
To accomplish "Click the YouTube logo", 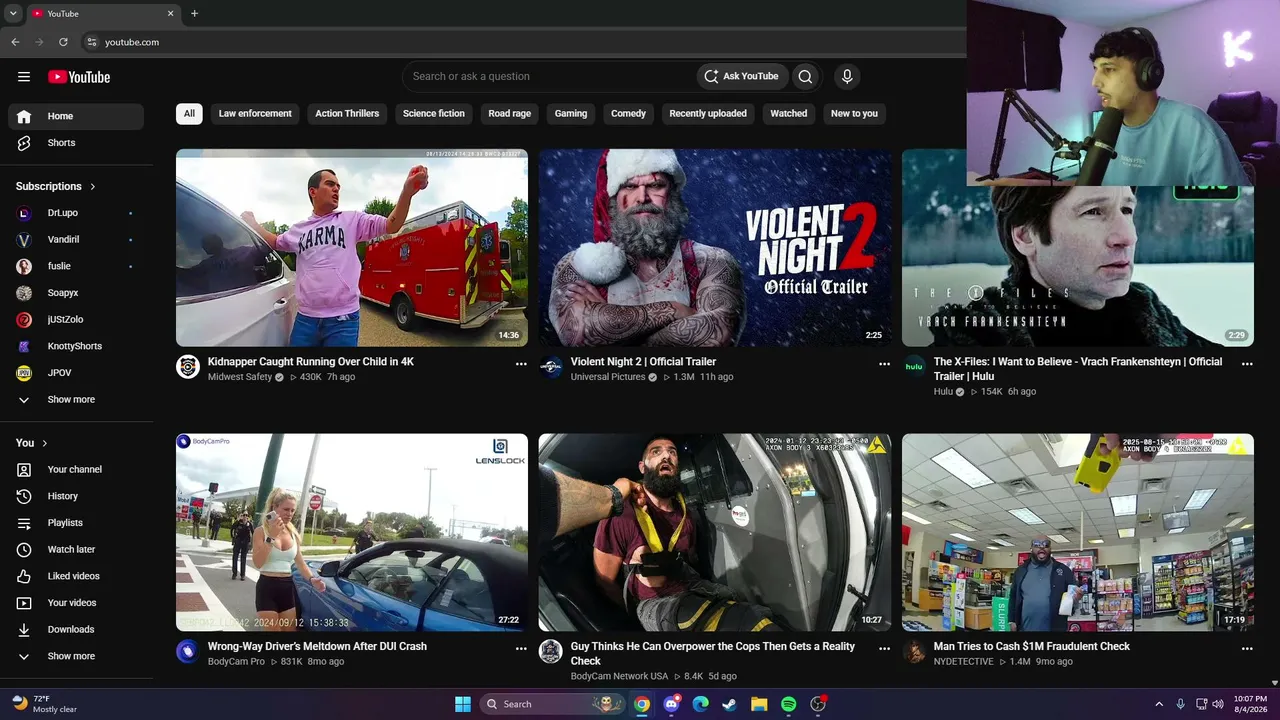I will coord(79,77).
